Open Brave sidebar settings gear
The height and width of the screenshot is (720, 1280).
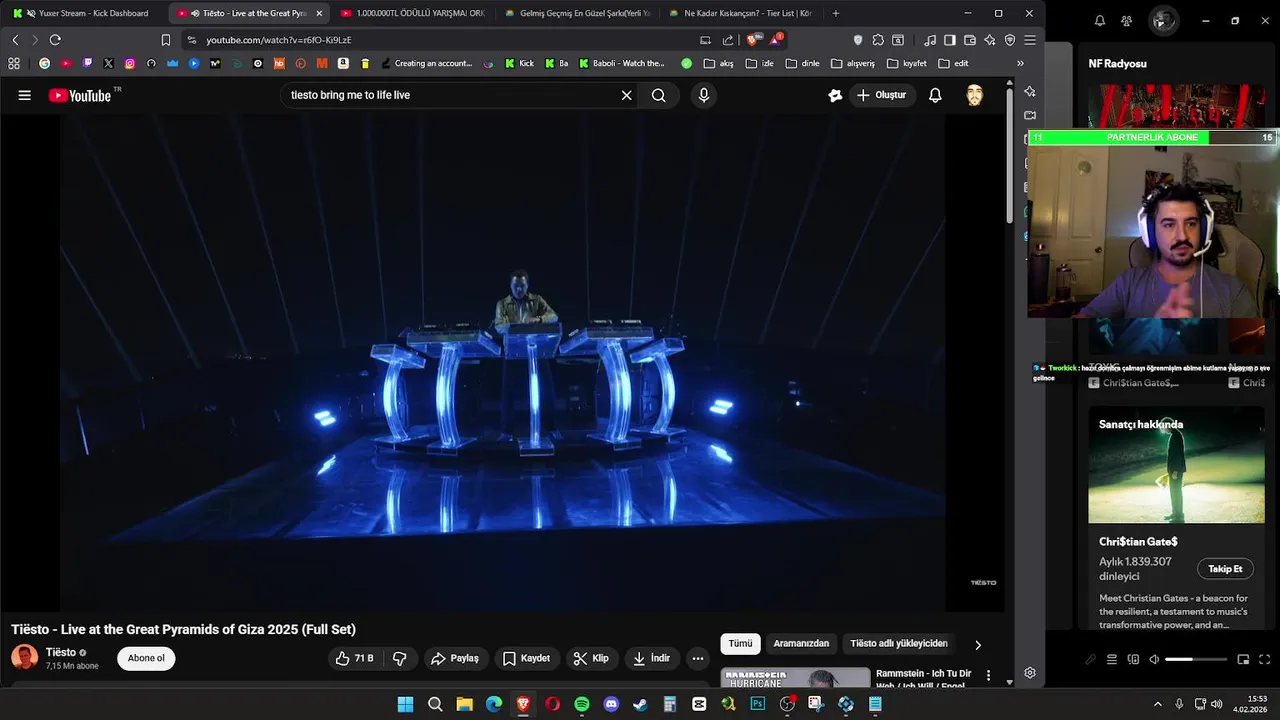1030,673
